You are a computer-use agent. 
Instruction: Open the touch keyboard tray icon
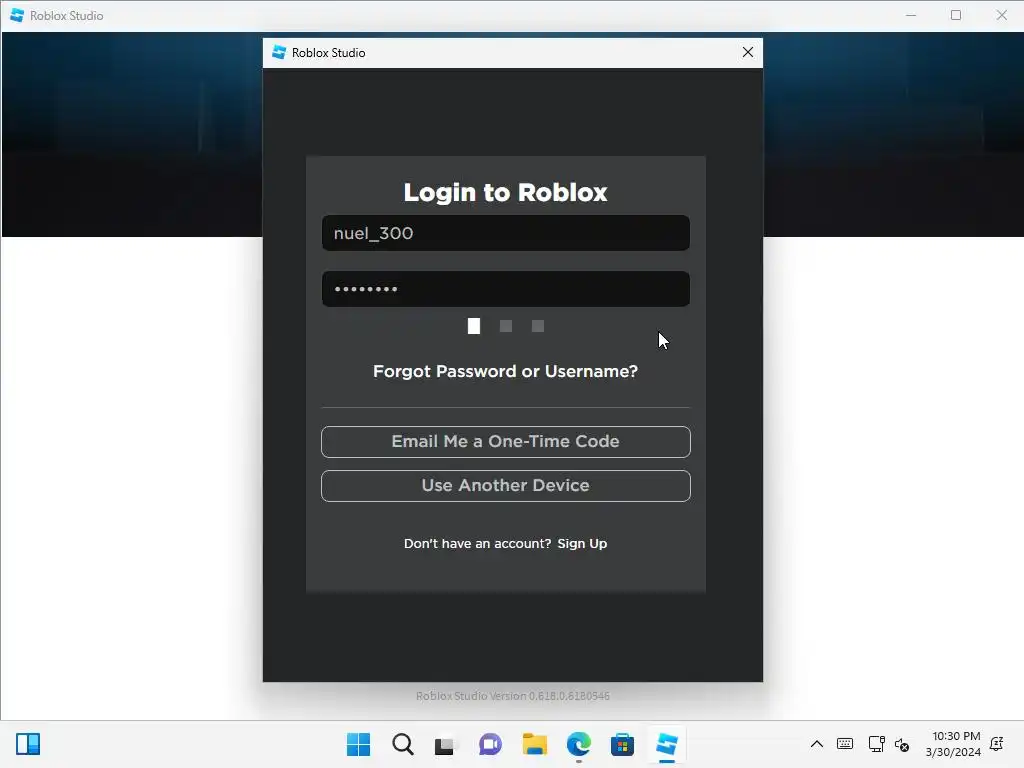(844, 744)
